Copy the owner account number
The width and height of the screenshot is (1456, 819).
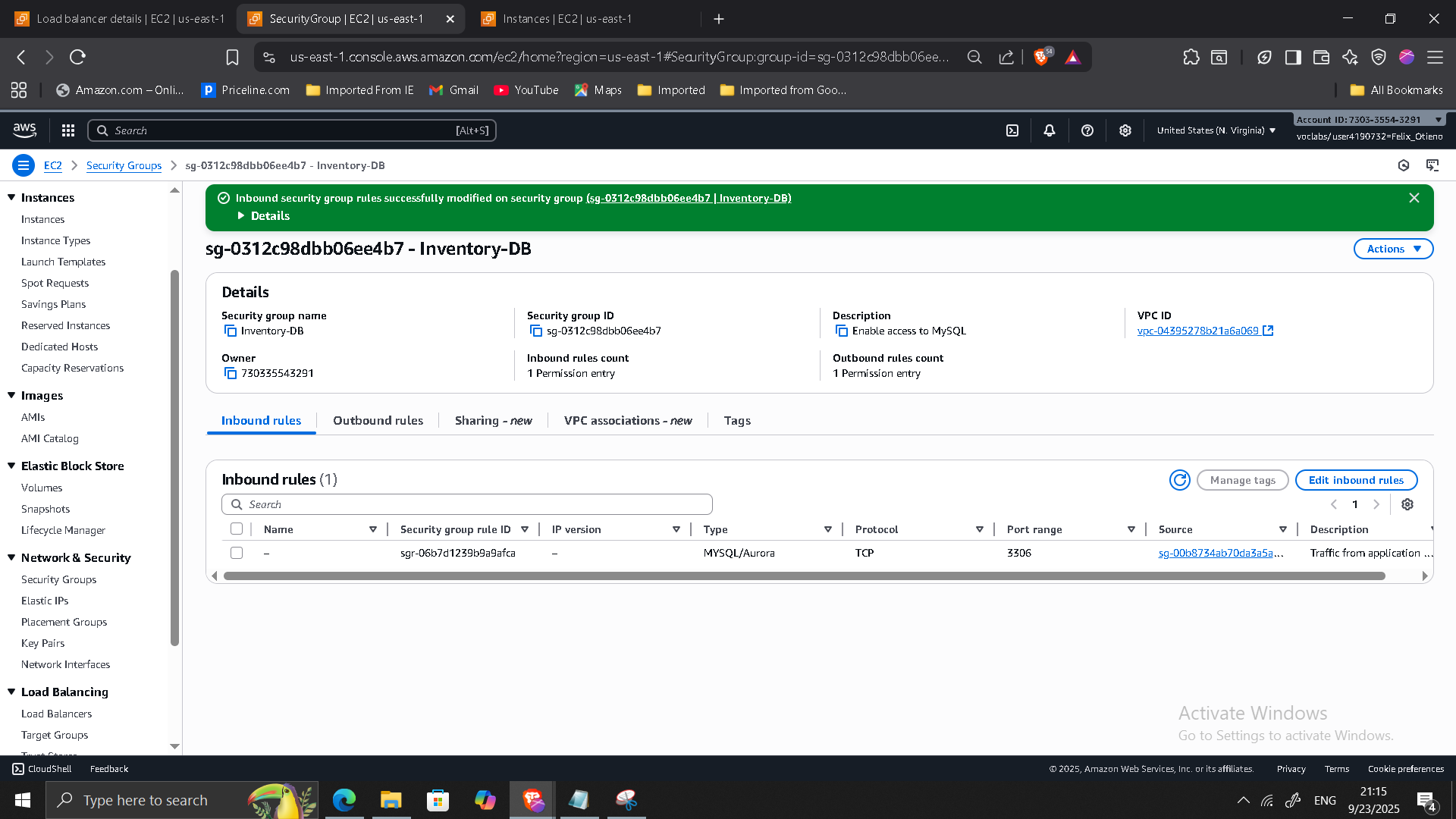pyautogui.click(x=231, y=374)
